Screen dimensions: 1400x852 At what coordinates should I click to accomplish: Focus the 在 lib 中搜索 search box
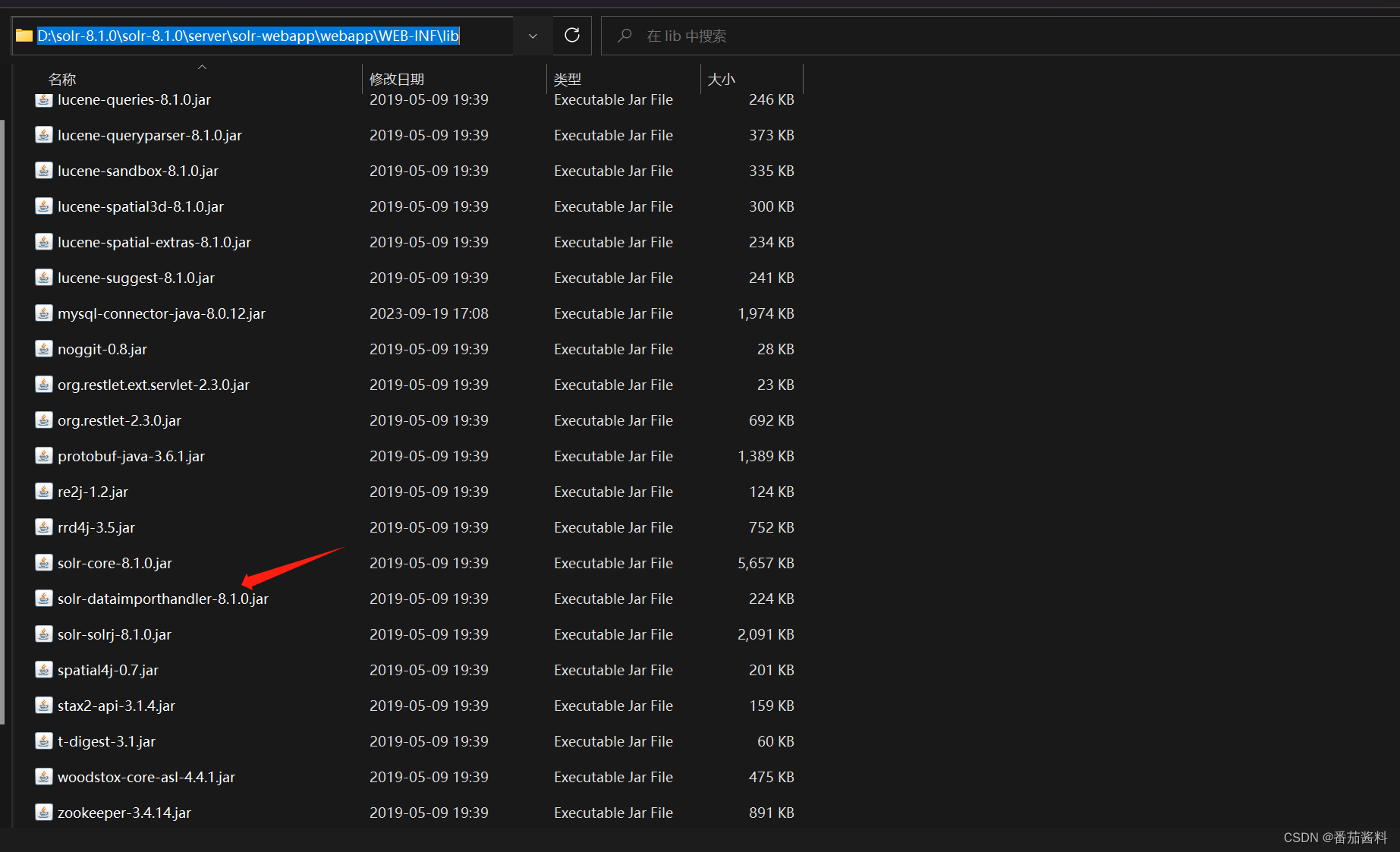1002,36
